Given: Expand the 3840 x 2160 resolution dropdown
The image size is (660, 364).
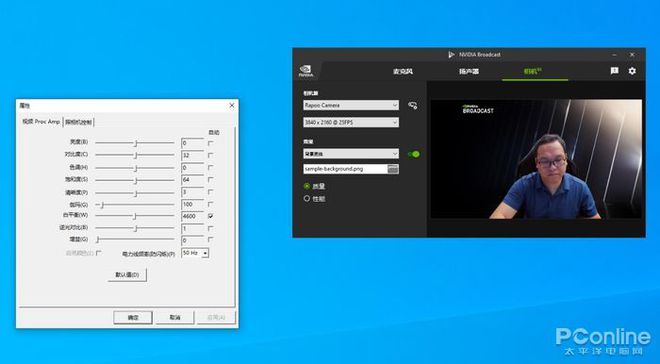Looking at the screenshot, I should pyautogui.click(x=351, y=122).
